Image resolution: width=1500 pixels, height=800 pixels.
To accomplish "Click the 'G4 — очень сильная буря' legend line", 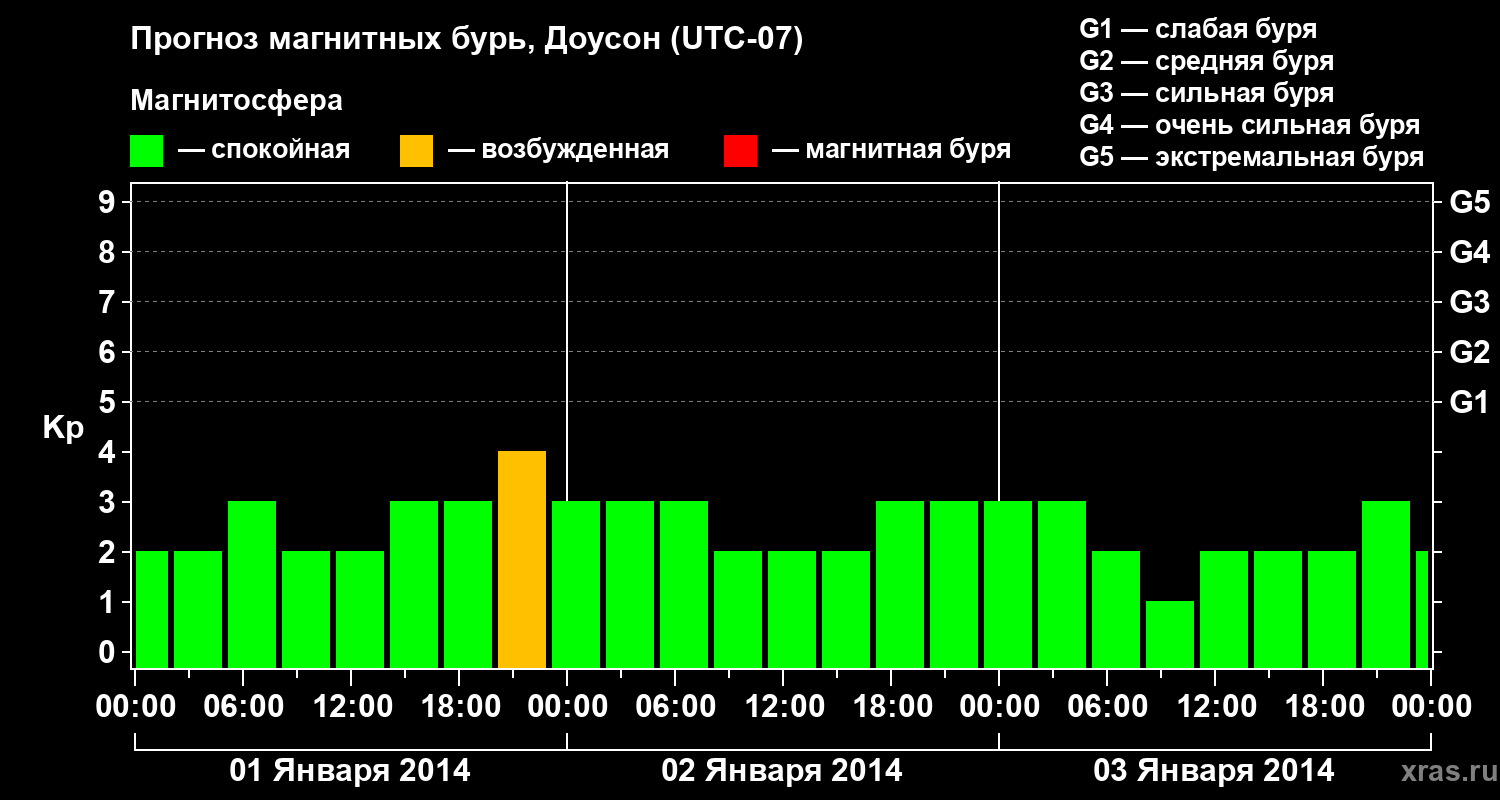I will point(1249,125).
